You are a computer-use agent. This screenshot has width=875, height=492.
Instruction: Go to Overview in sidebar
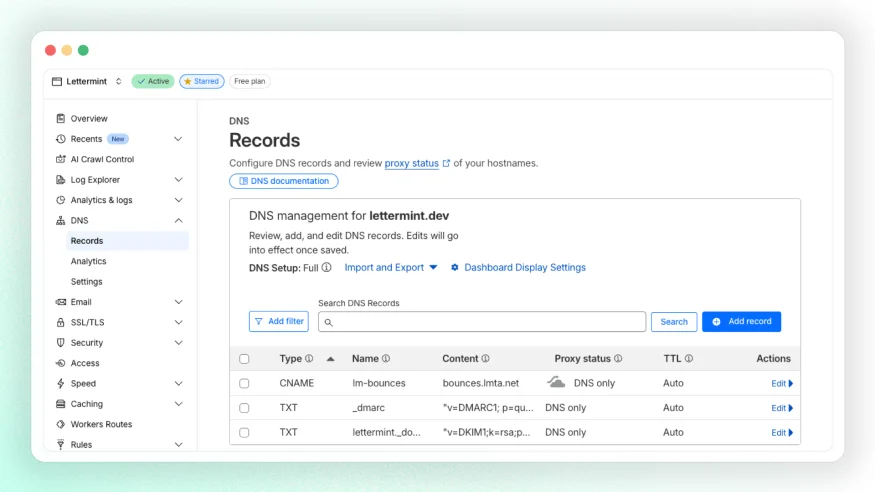click(89, 118)
